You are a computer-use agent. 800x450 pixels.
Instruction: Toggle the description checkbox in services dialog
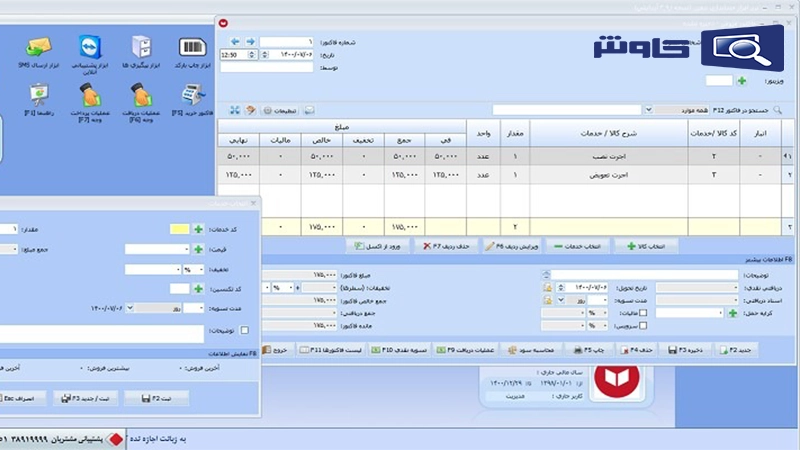point(245,331)
